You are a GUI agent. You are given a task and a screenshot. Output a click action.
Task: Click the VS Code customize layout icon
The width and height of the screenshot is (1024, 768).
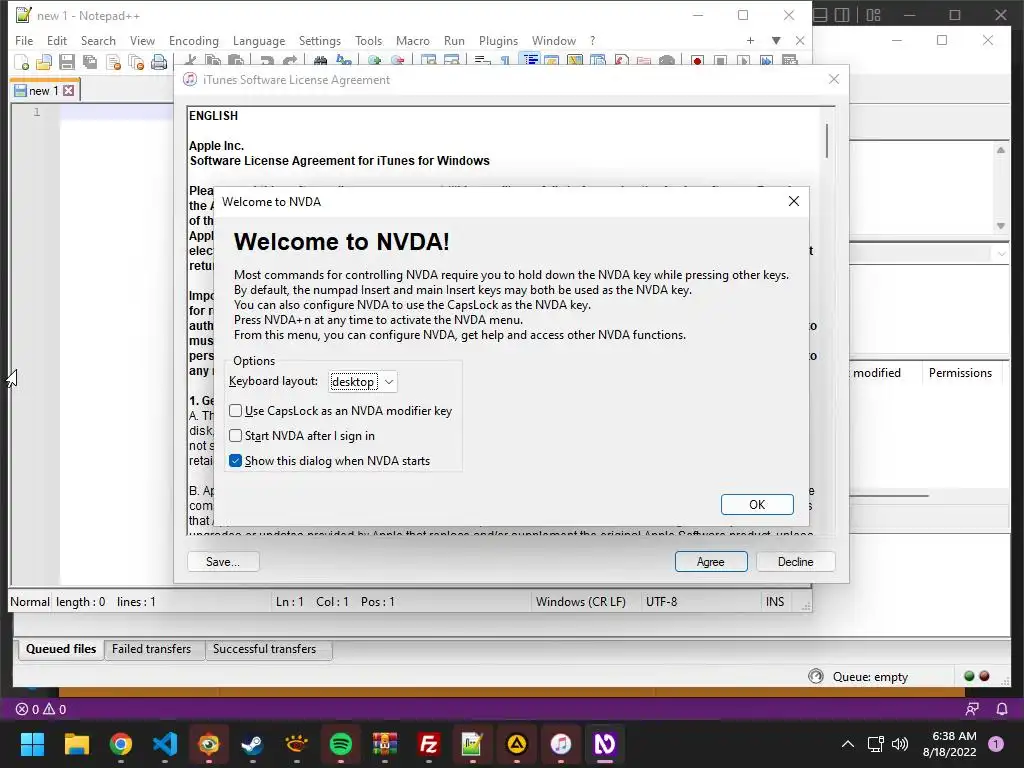pos(873,15)
